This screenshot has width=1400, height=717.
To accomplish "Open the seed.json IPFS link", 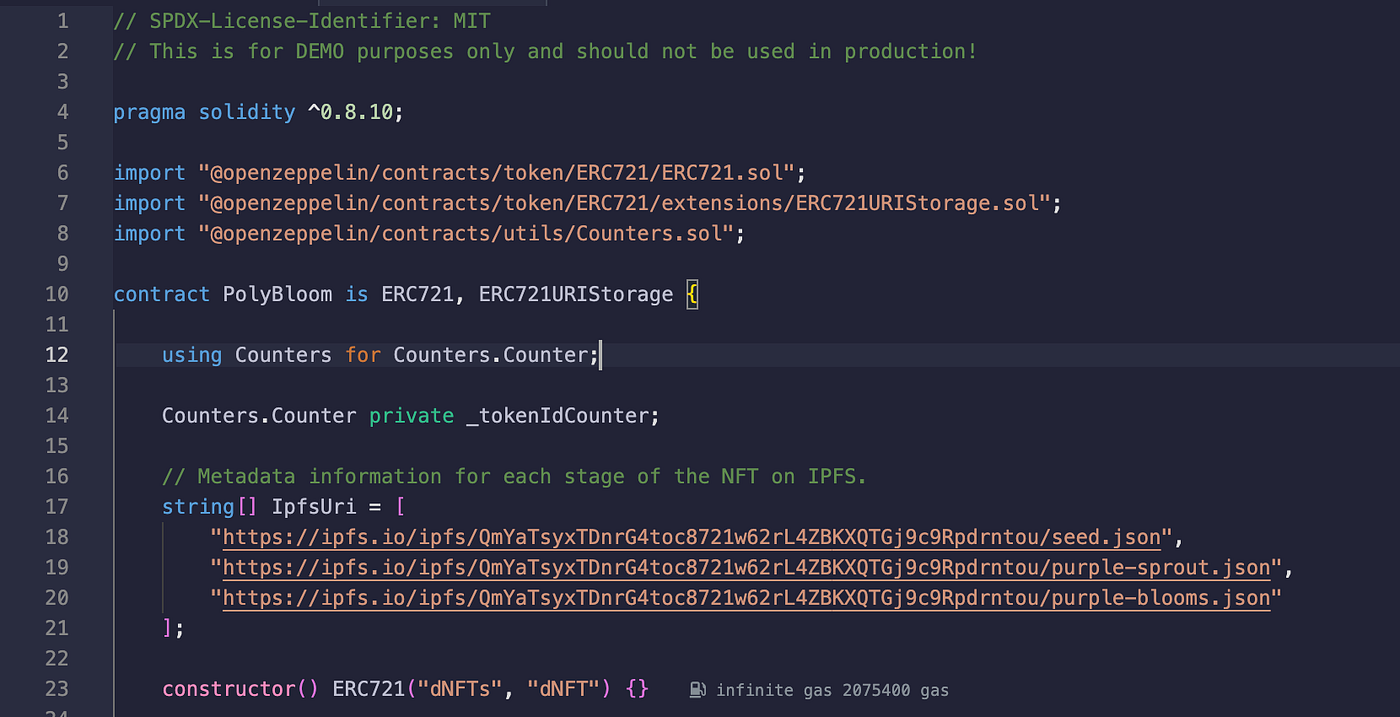I will (691, 537).
